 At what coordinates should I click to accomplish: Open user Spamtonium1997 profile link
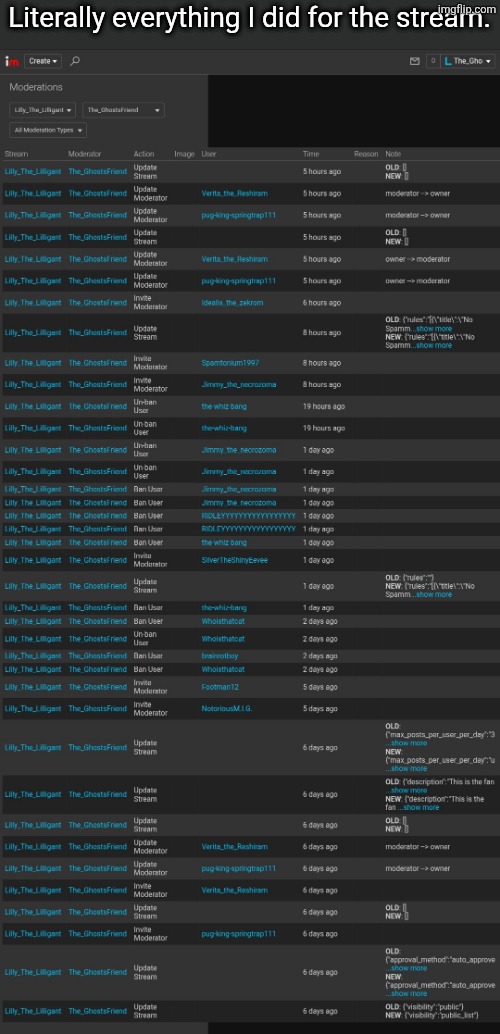(229, 363)
